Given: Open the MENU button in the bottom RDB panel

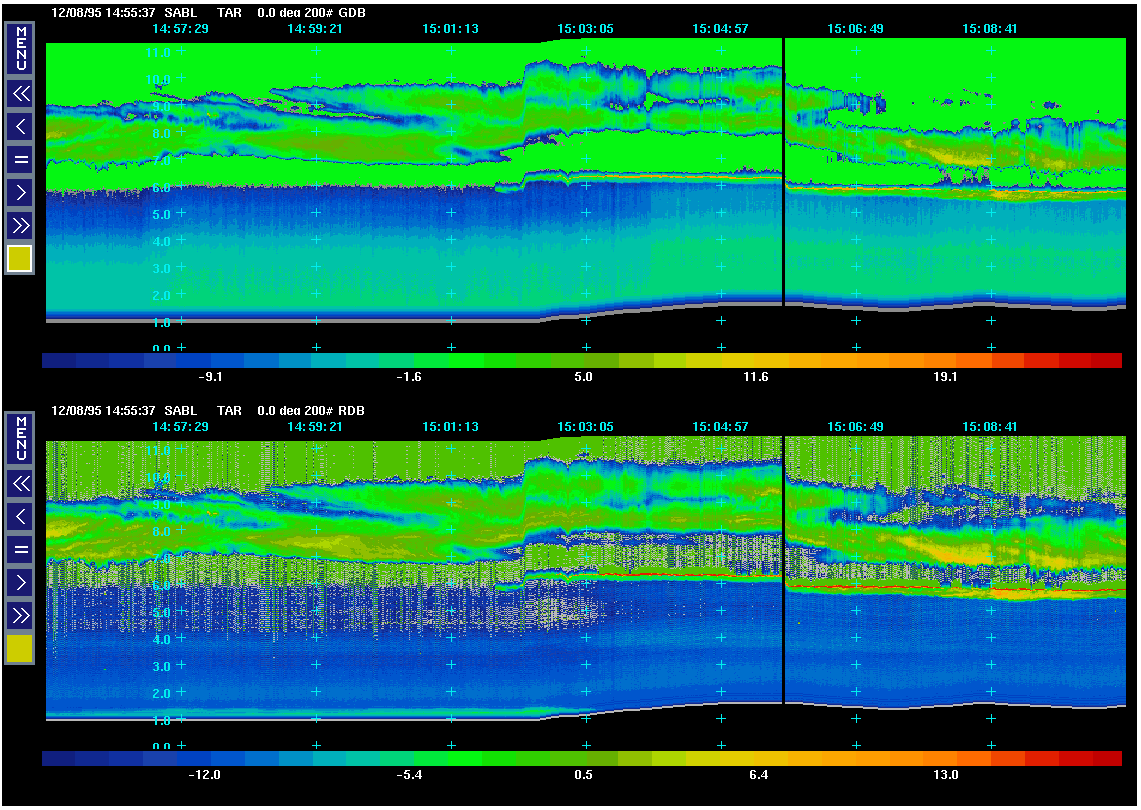Looking at the screenshot, I should 20,438.
